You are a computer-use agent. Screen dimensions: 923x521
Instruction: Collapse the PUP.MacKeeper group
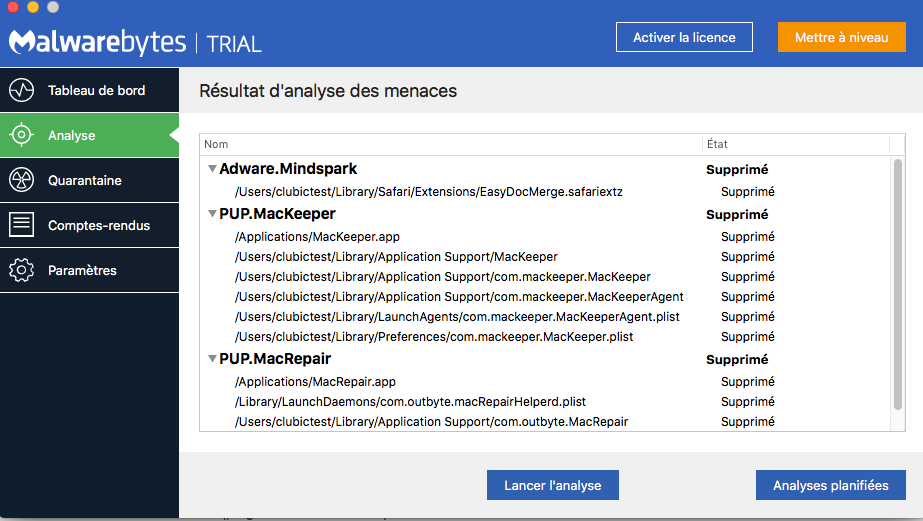tap(213, 214)
